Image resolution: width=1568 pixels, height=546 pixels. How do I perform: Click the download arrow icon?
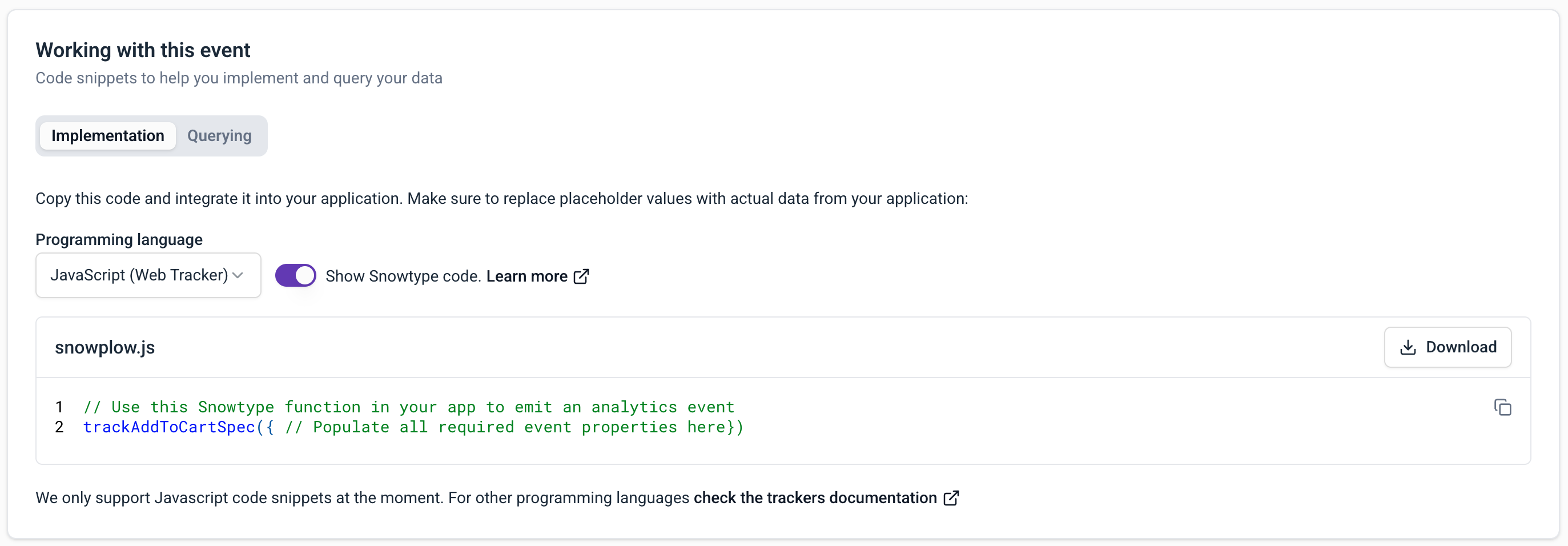pos(1408,348)
